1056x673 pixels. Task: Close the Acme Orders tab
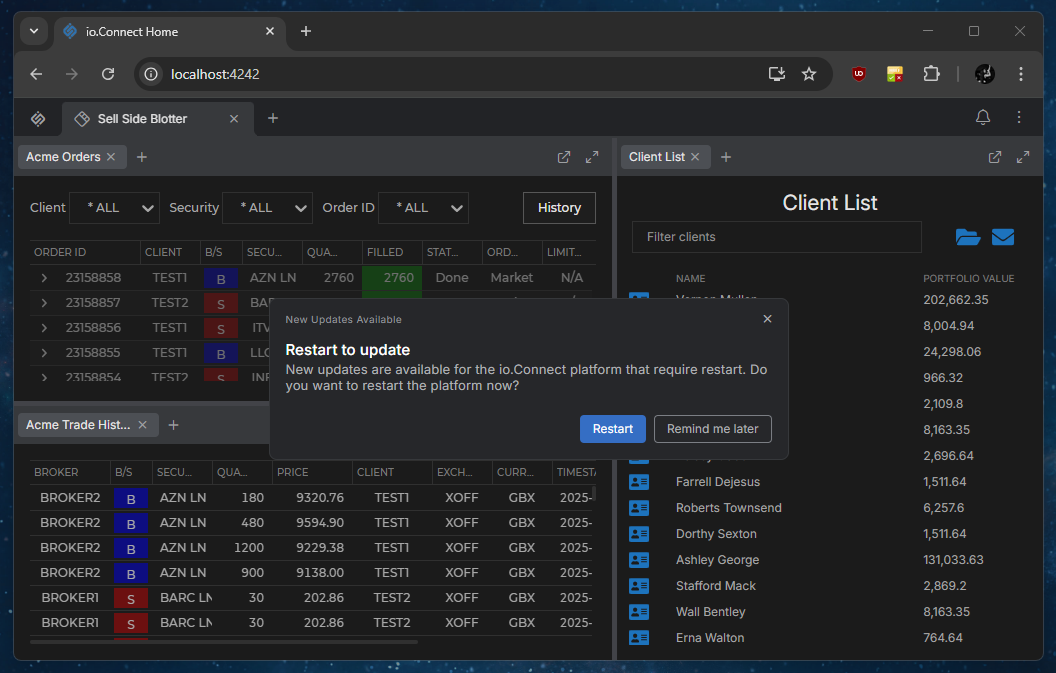click(x=111, y=157)
